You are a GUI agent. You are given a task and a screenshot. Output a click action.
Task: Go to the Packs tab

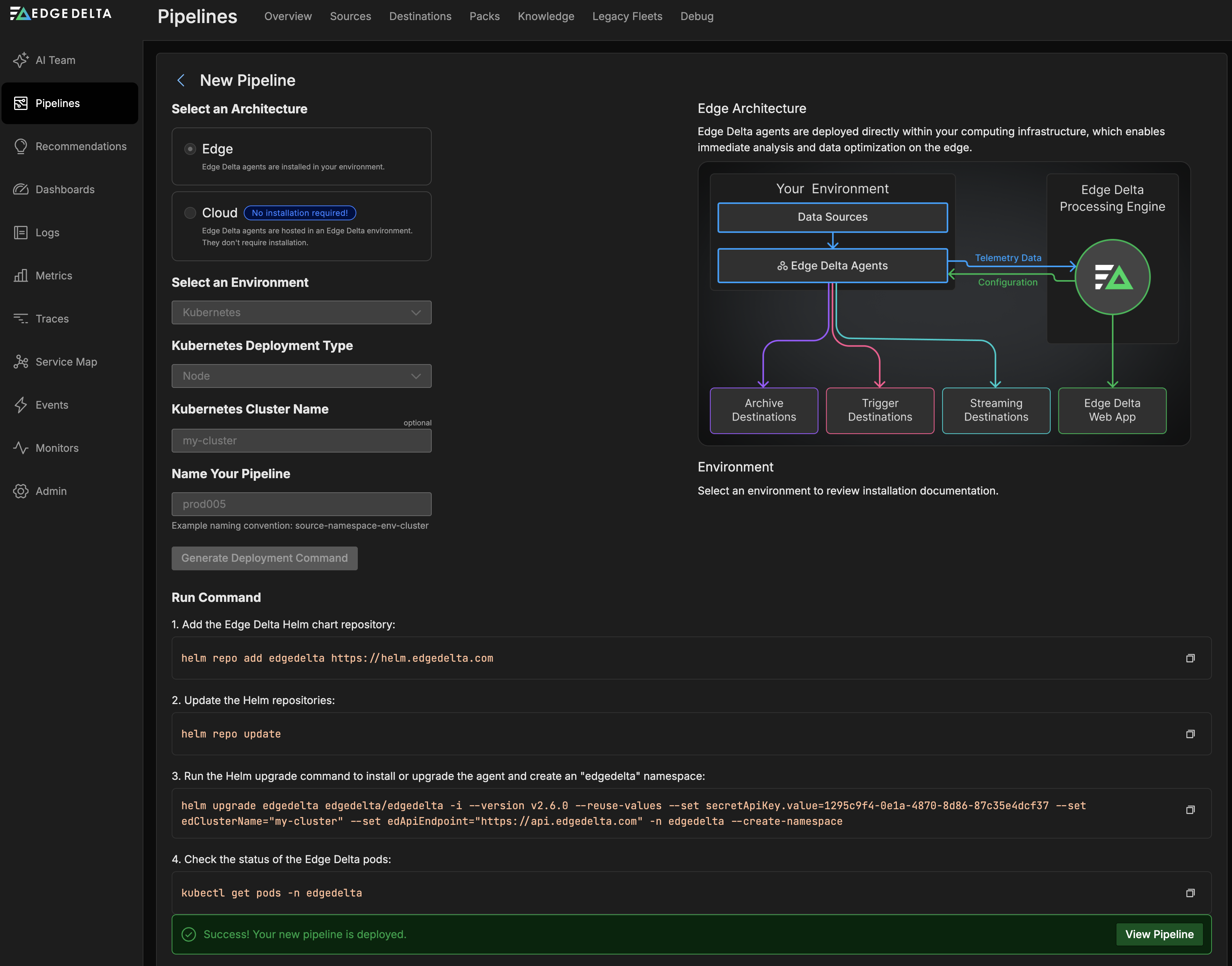click(x=484, y=16)
